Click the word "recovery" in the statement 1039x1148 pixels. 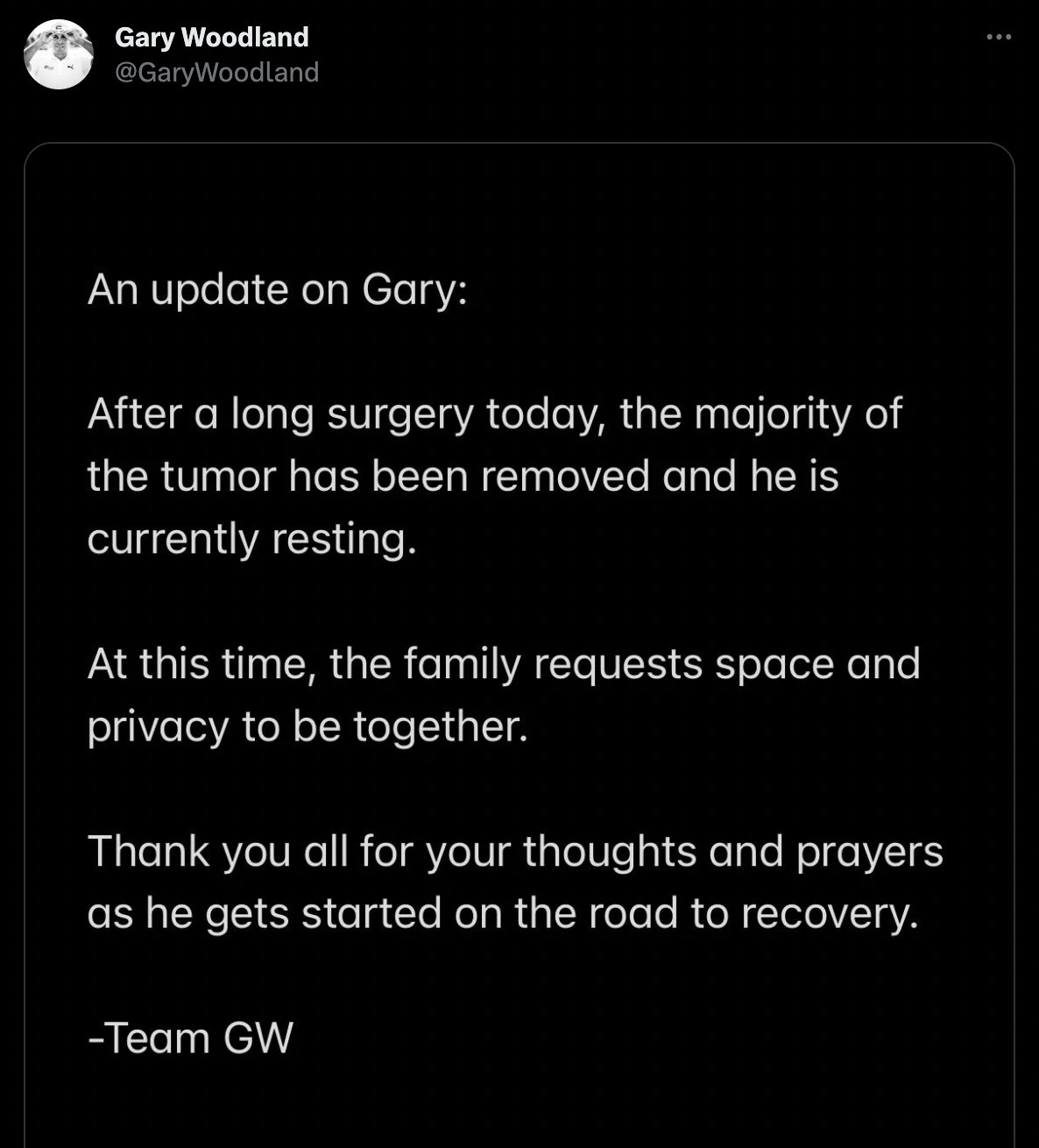[828, 913]
